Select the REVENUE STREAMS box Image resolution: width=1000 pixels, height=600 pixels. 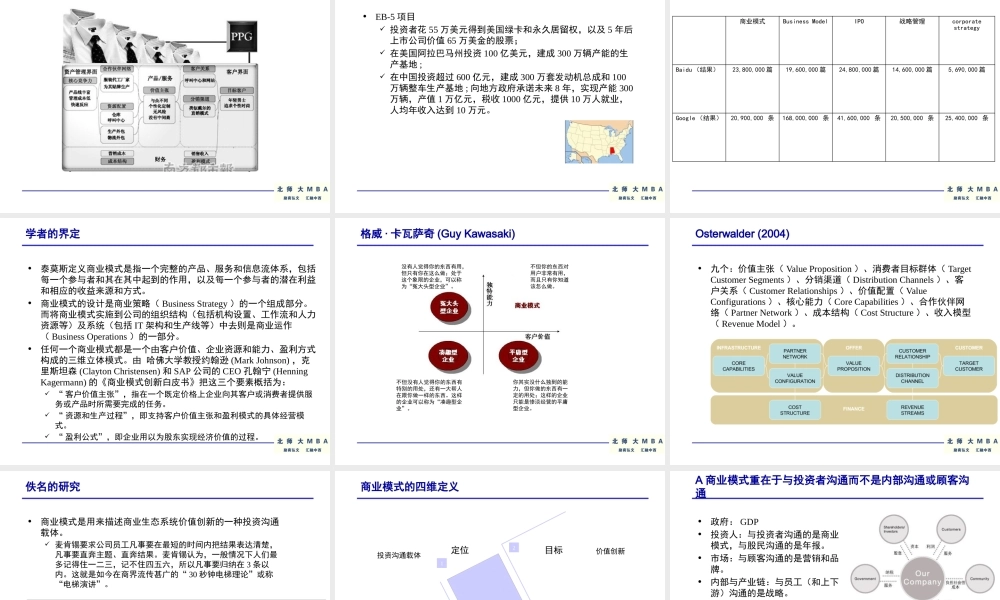(x=912, y=409)
